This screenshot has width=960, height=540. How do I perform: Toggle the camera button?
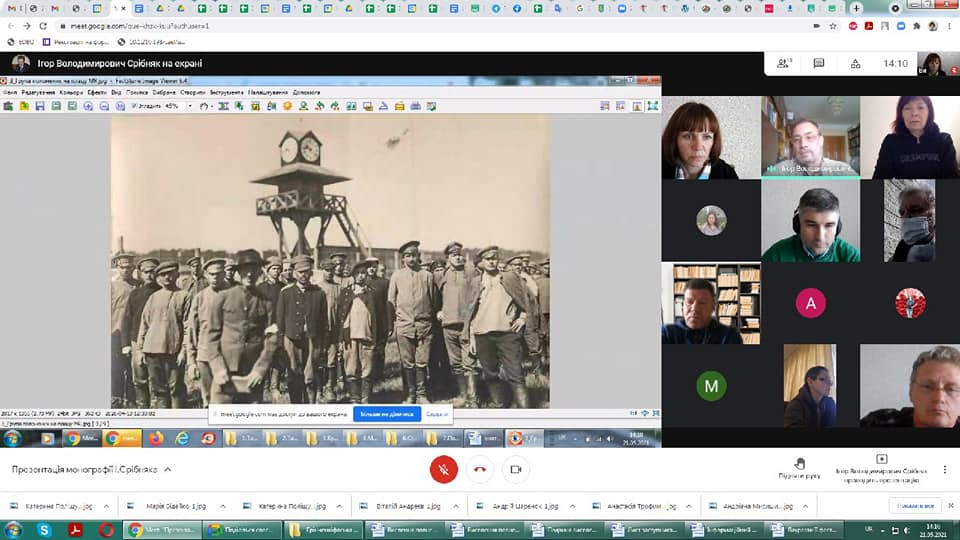pos(516,469)
